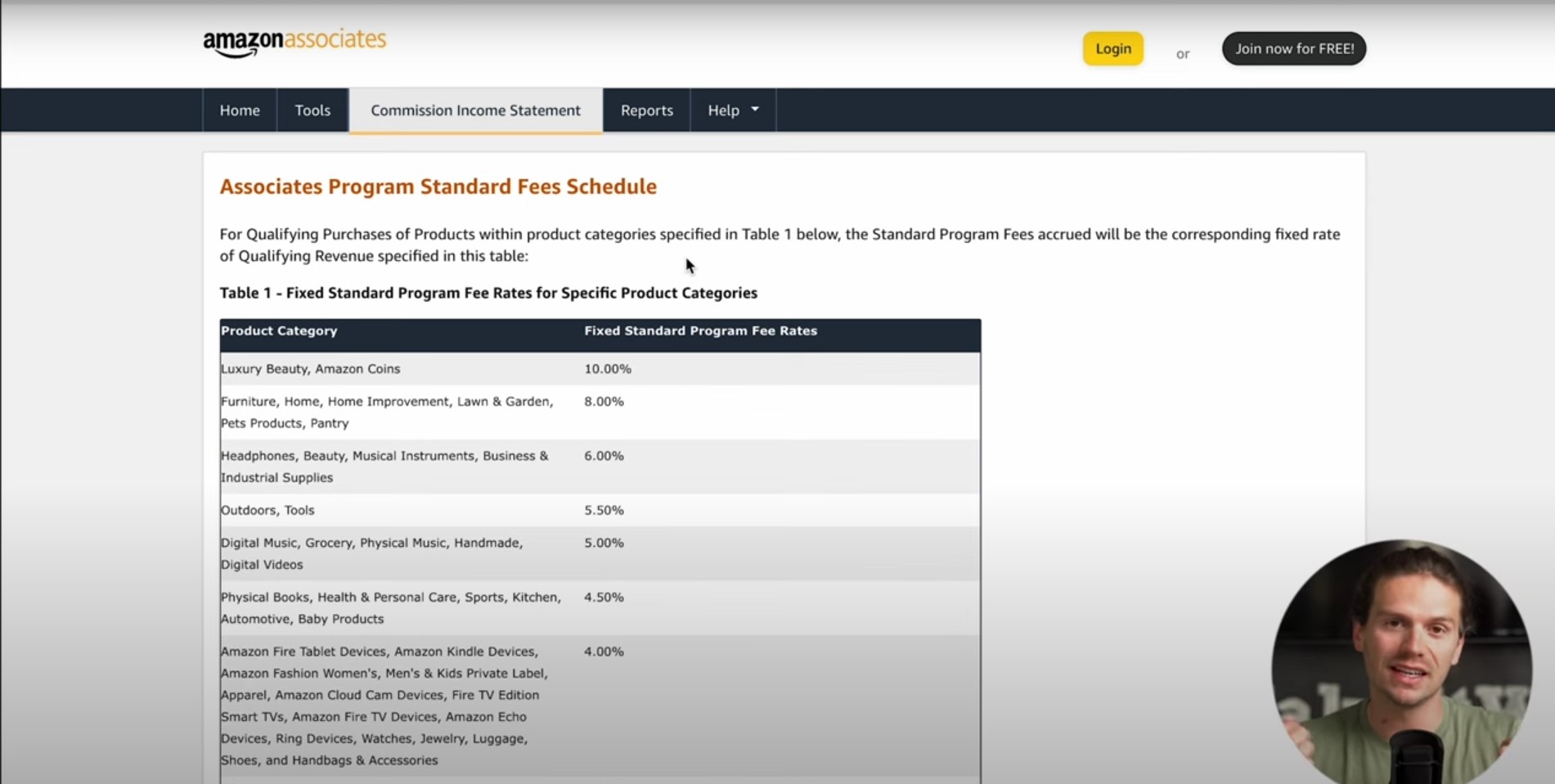Click the yellow Login button
This screenshot has height=784, width=1555.
1112,49
